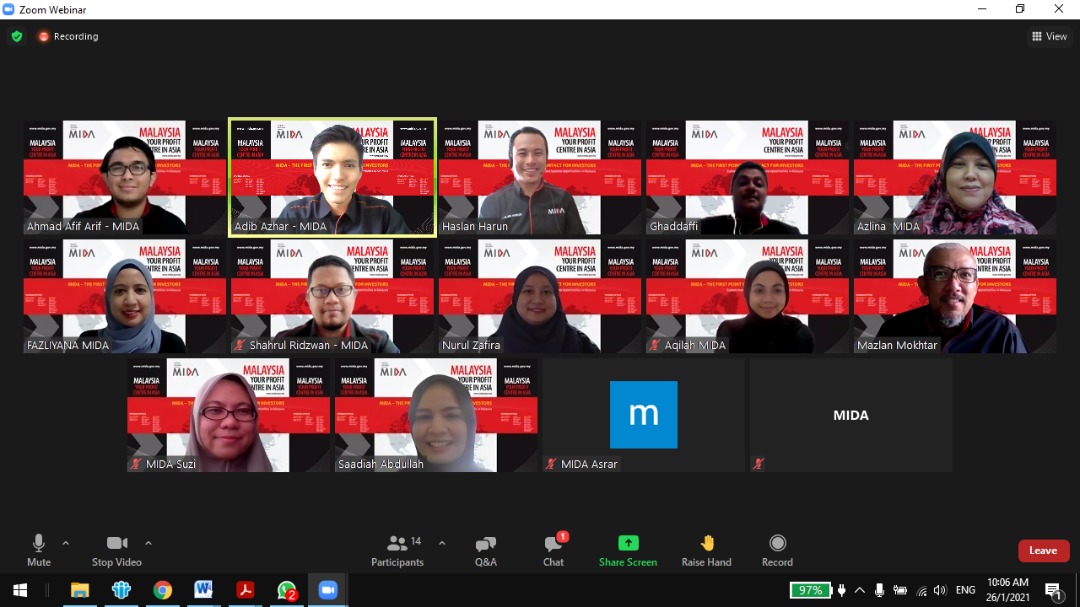Show hidden system tray icons
The width and height of the screenshot is (1080, 607).
(860, 590)
